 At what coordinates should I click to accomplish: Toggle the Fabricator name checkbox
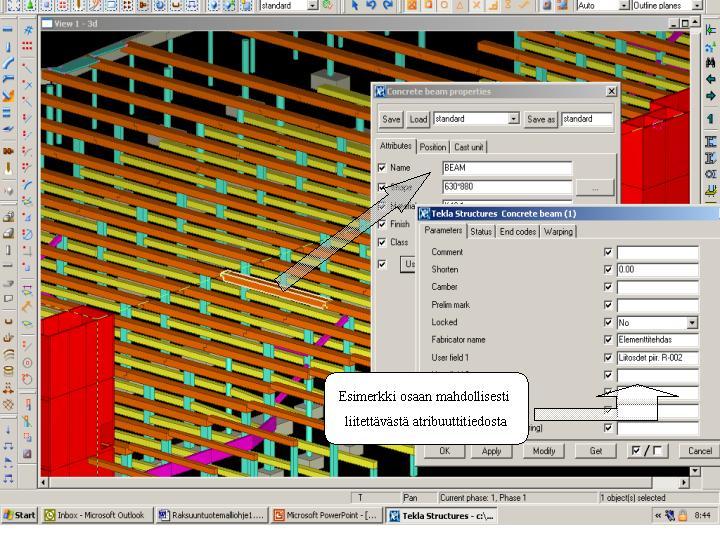(x=608, y=340)
